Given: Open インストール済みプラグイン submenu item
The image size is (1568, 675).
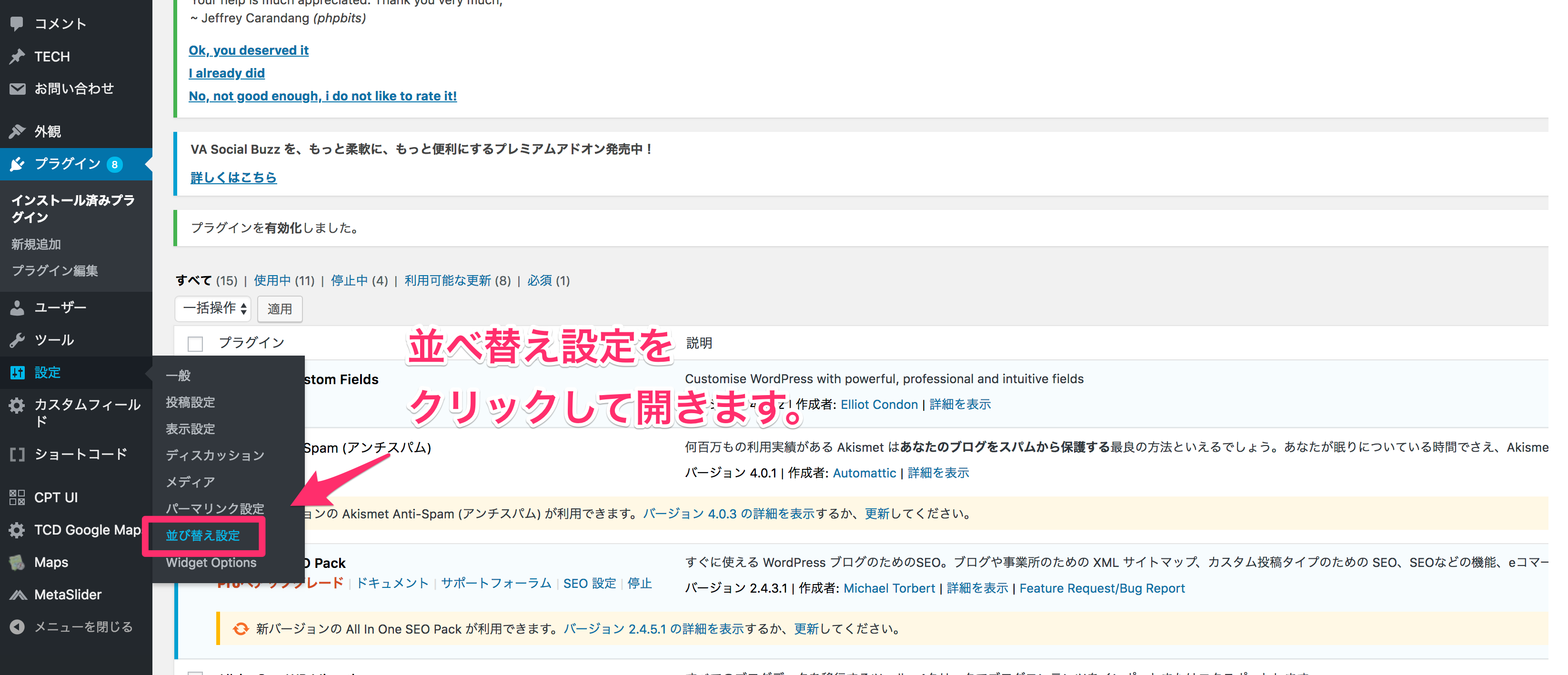Looking at the screenshot, I should (73, 208).
